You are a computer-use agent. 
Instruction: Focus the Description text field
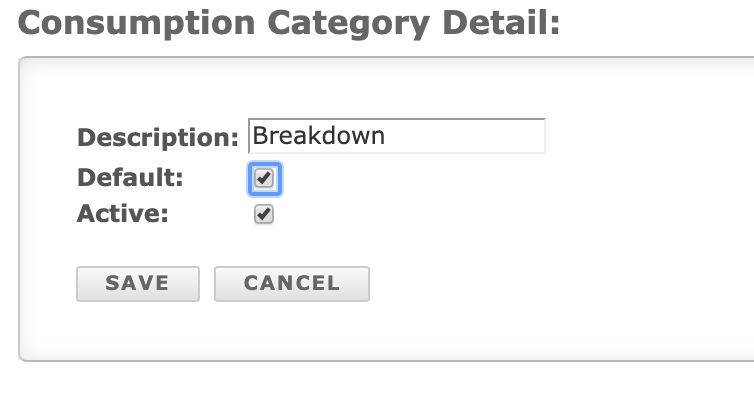(x=397, y=136)
